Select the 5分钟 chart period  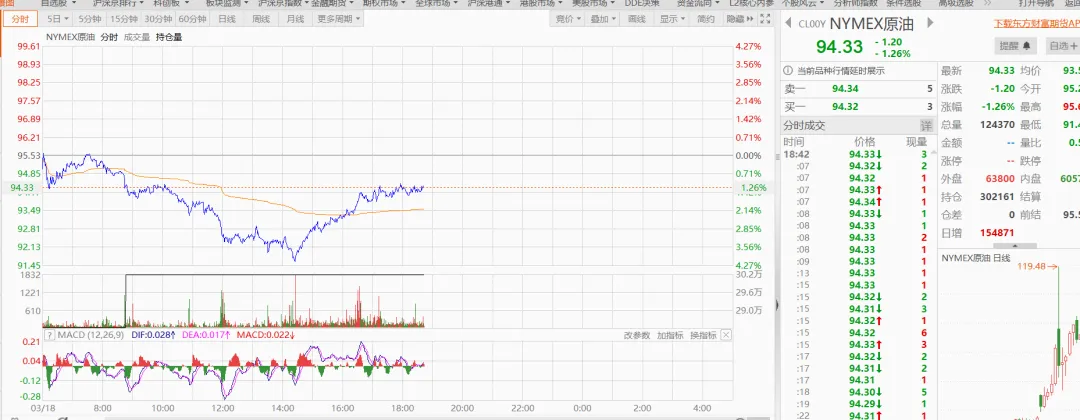coord(90,19)
